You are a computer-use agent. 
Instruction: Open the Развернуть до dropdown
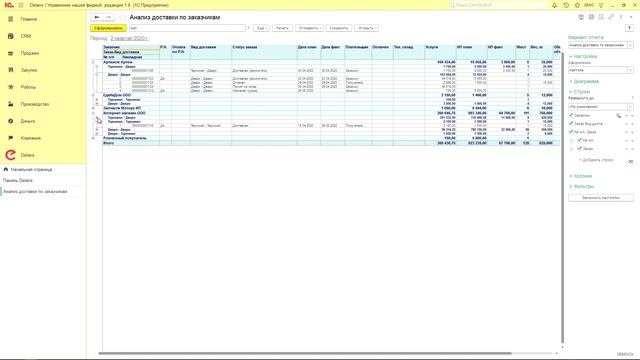(631, 107)
